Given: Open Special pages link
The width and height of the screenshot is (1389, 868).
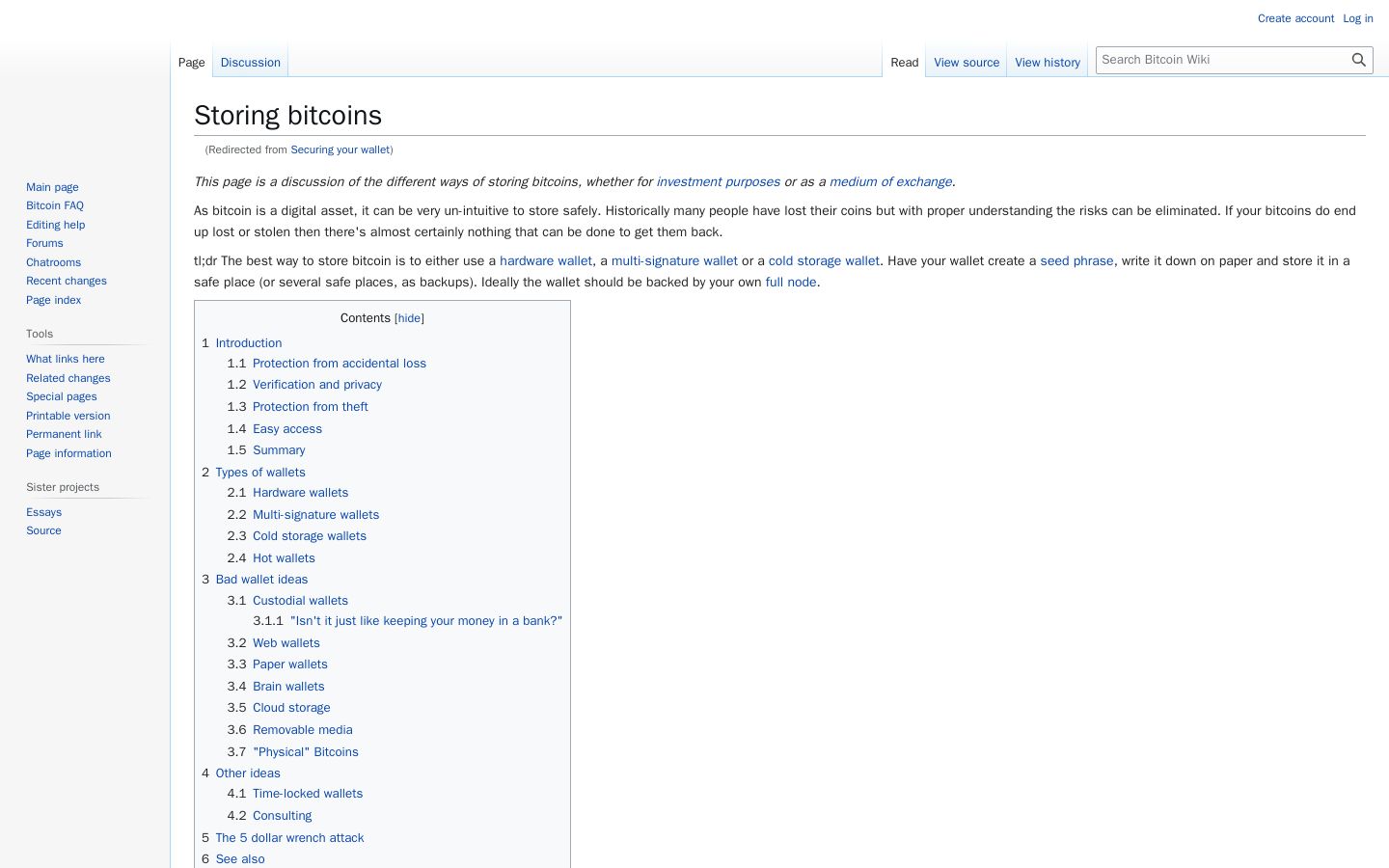Looking at the screenshot, I should [x=62, y=396].
